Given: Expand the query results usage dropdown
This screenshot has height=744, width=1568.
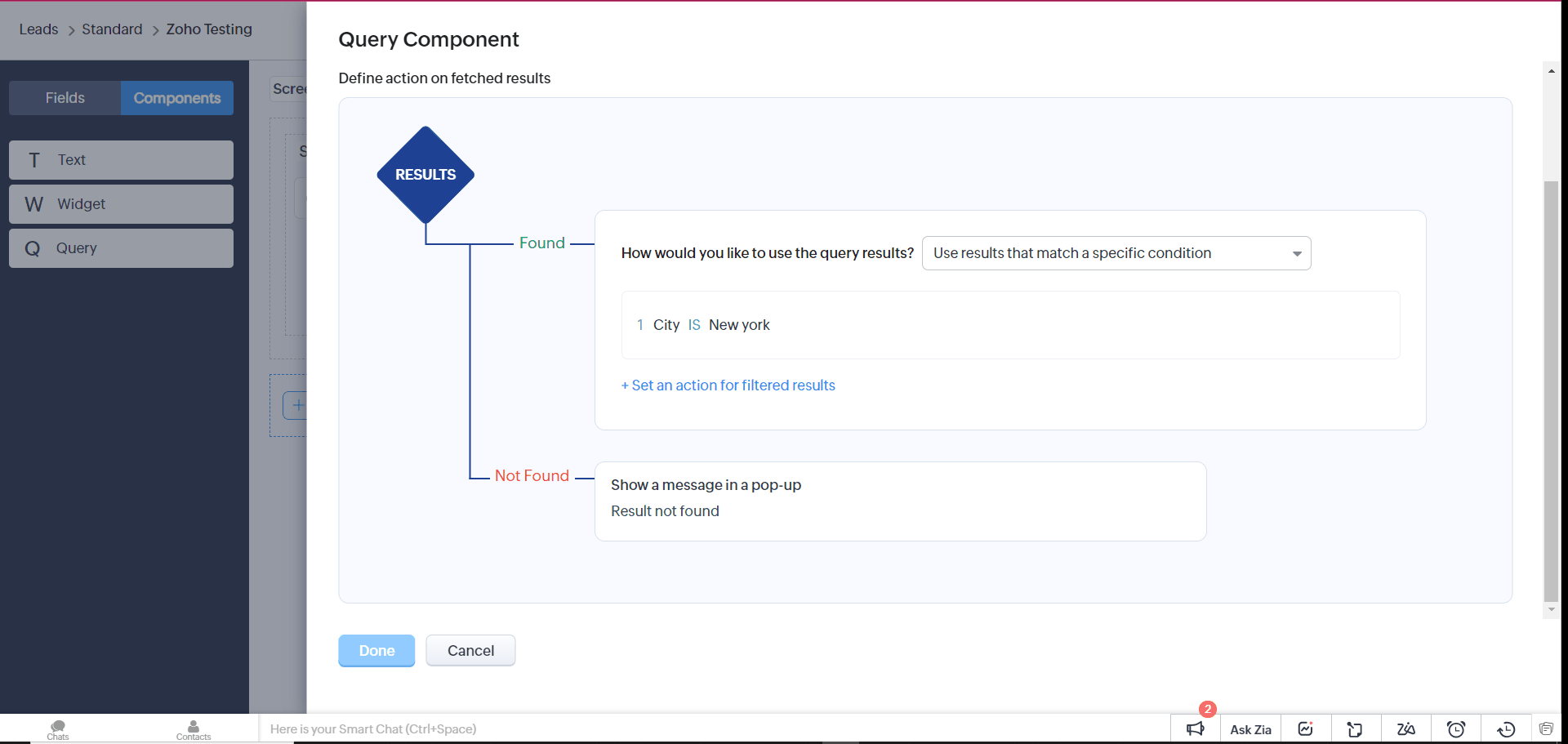Looking at the screenshot, I should coord(1116,253).
